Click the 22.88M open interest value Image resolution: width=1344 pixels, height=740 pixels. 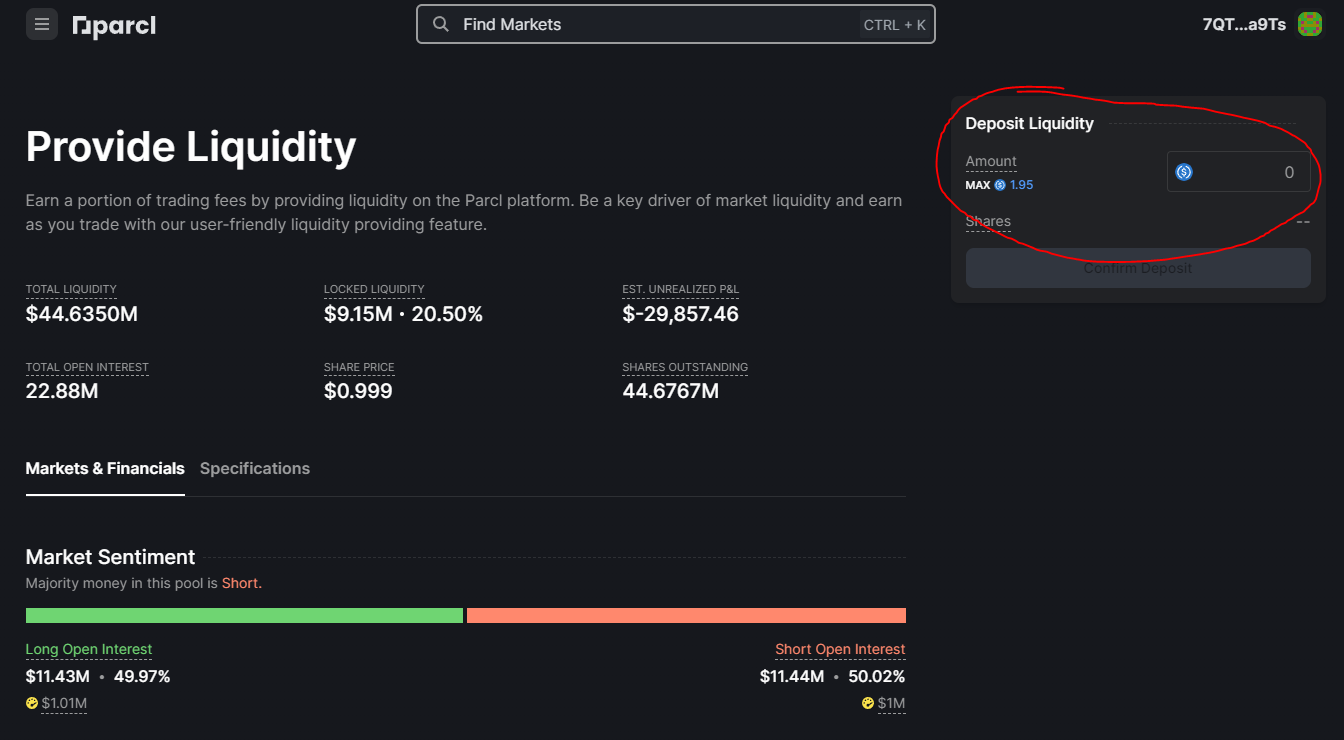click(x=62, y=391)
